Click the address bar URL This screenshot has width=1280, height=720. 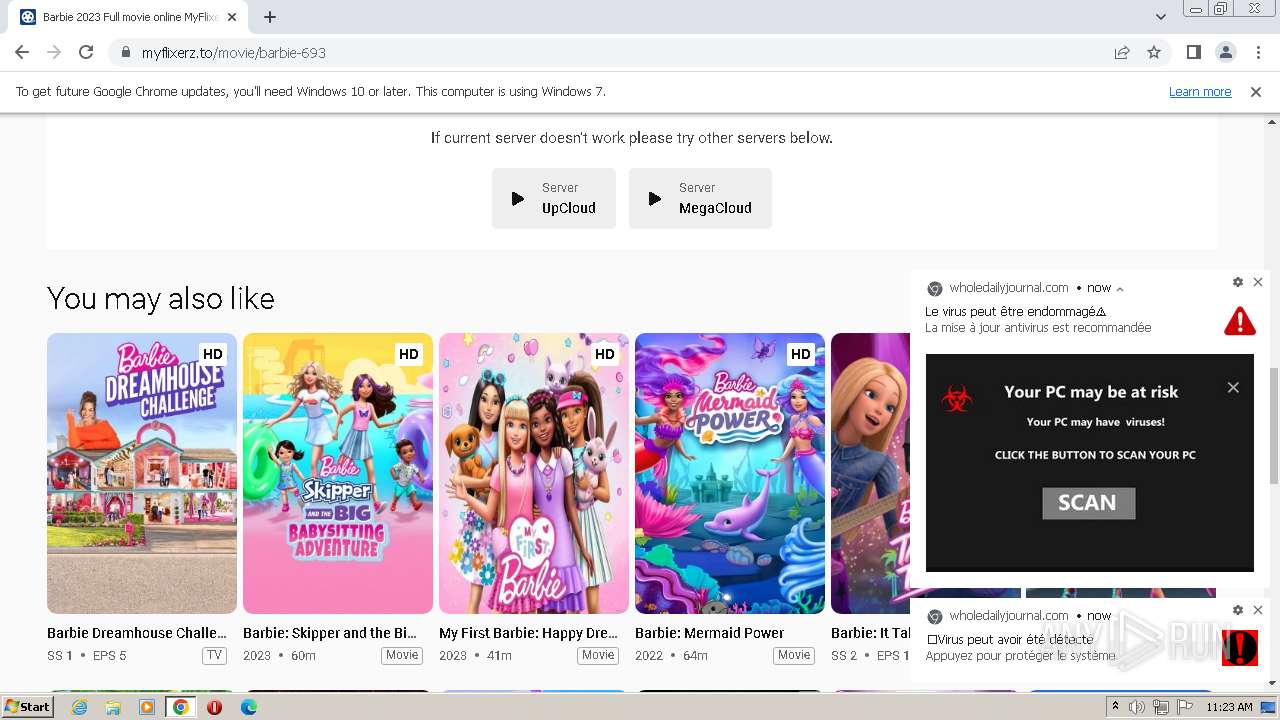point(234,53)
